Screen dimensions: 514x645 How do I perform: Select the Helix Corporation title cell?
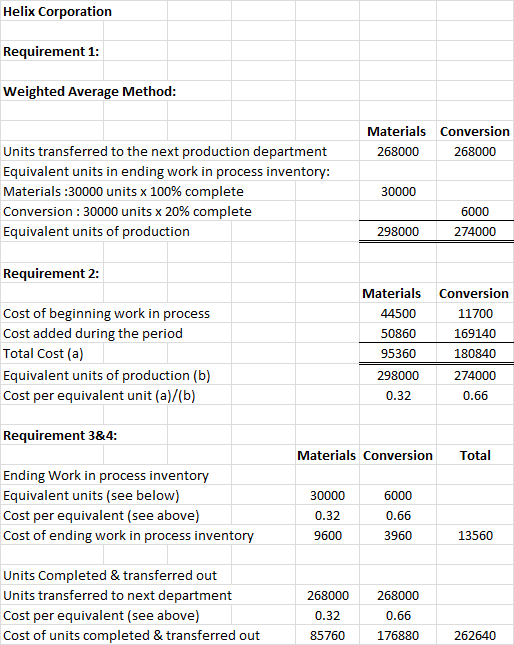57,12
